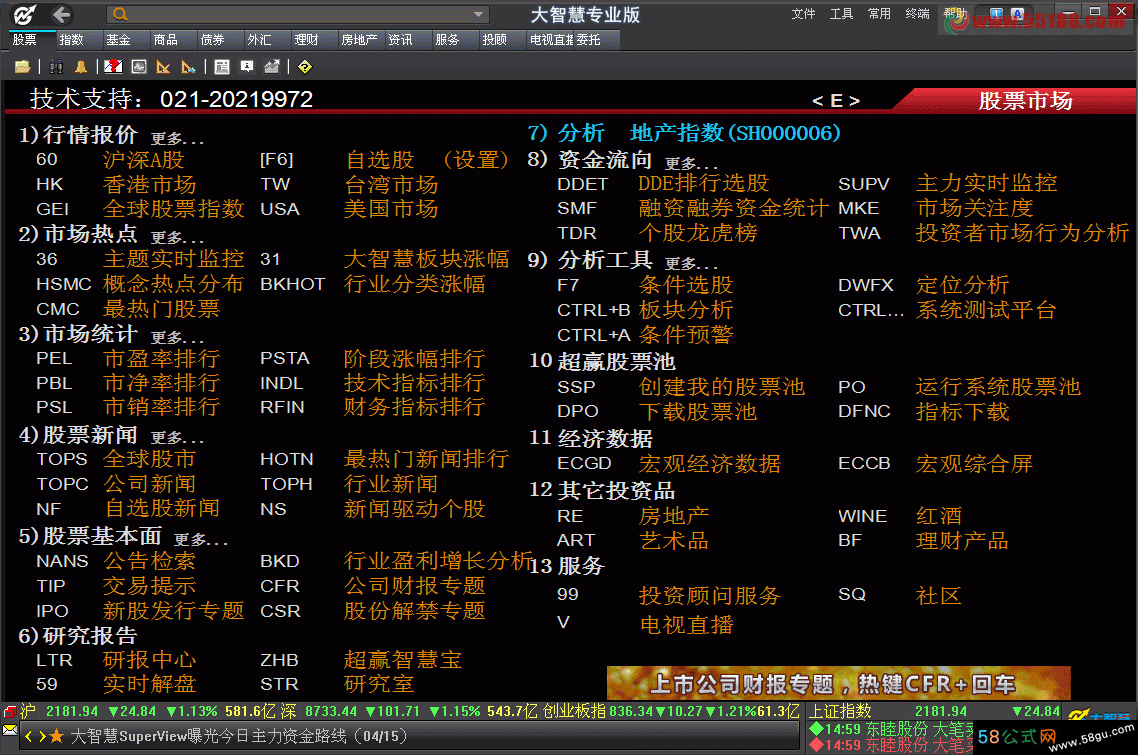Open the 终端 menu

917,14
